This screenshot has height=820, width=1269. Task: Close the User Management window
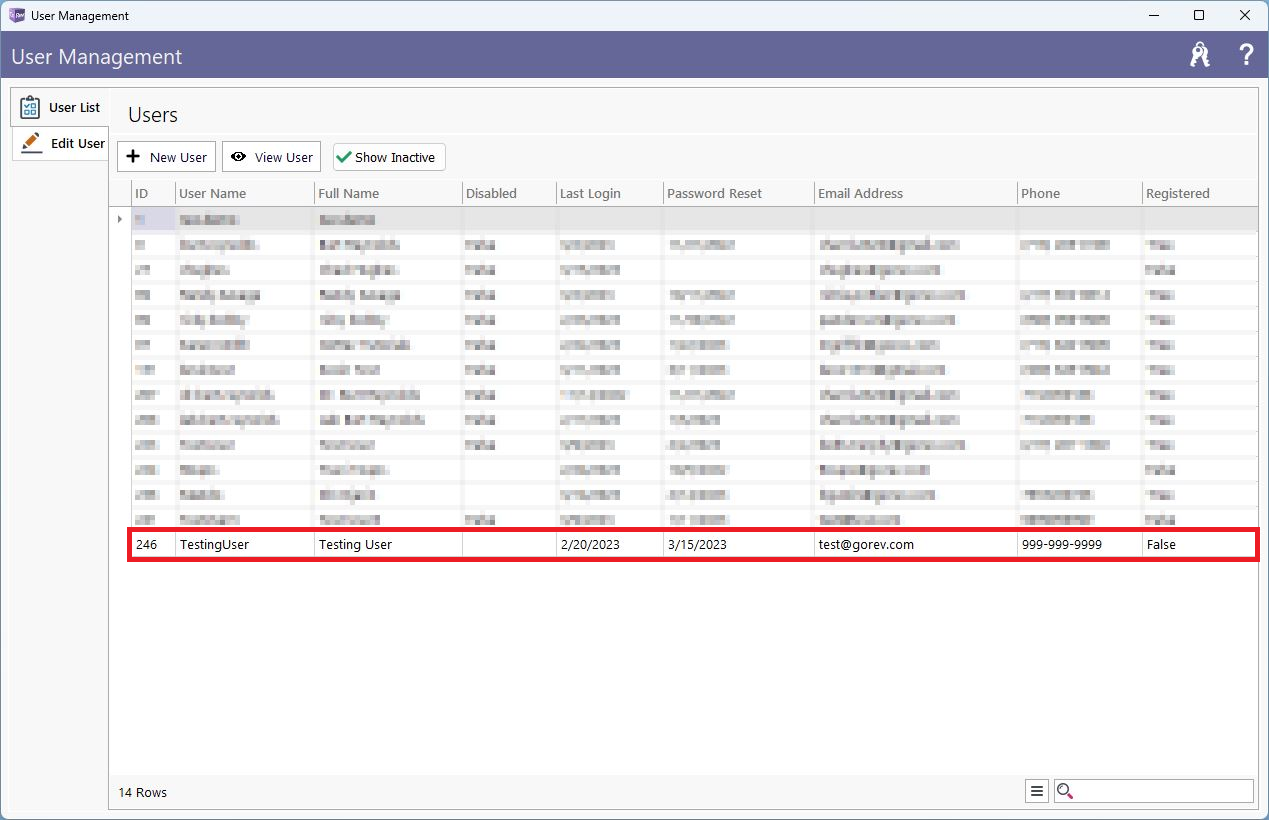[1245, 15]
